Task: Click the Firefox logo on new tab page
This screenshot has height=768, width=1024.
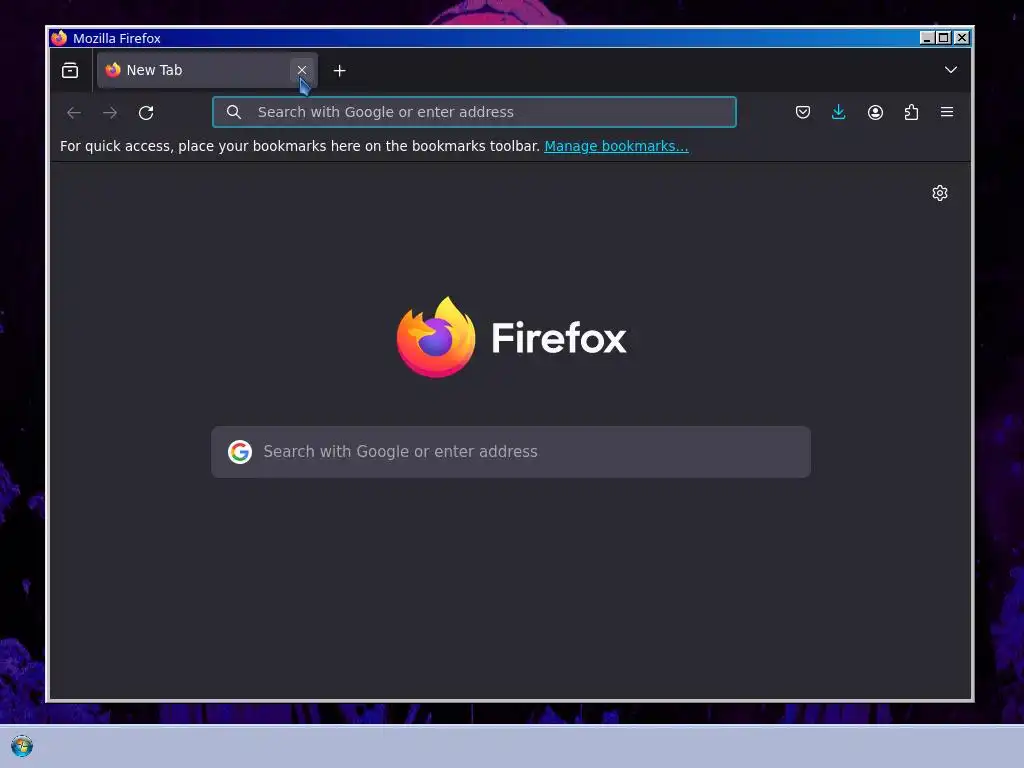Action: 511,337
